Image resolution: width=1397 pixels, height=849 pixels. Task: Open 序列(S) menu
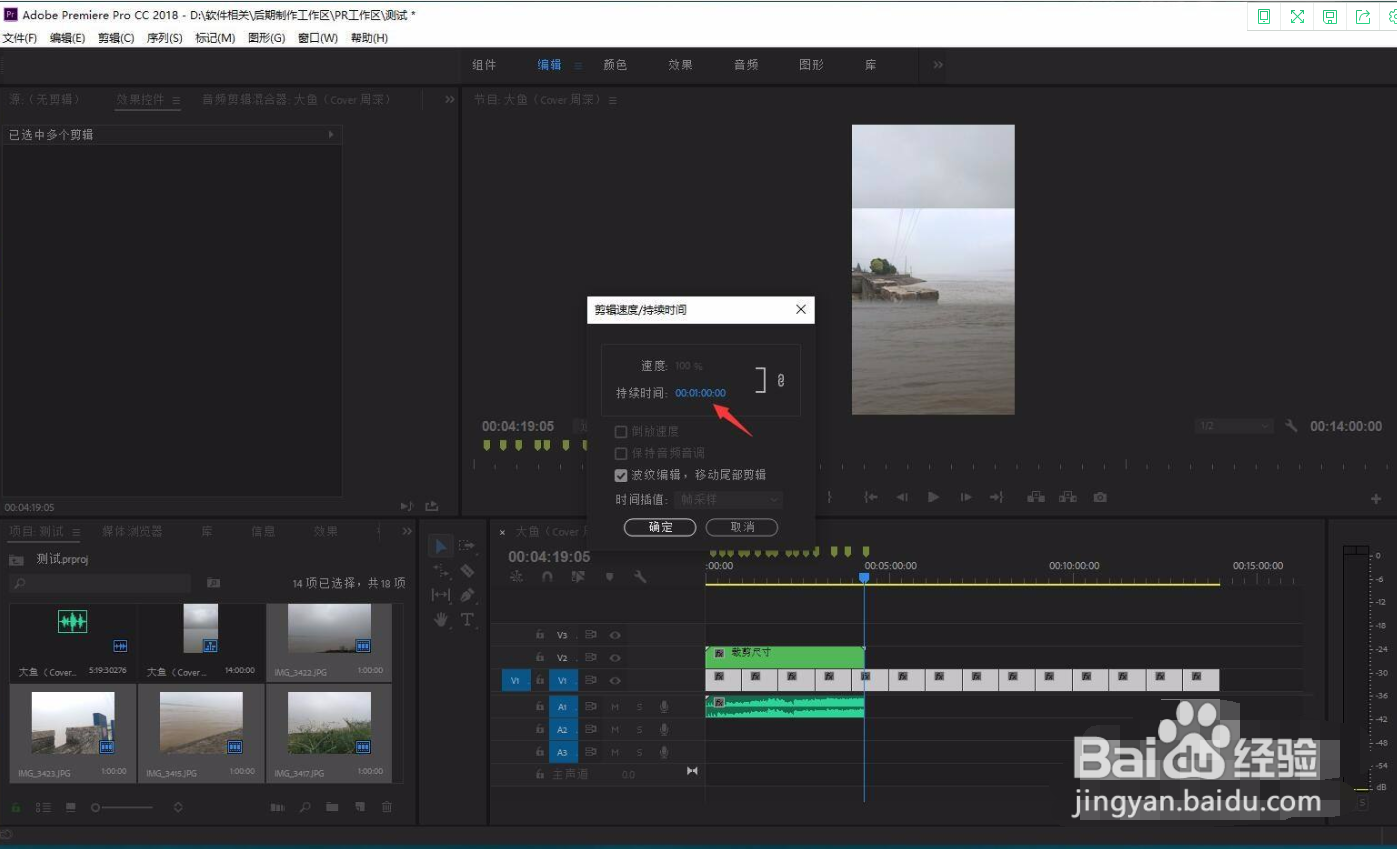click(164, 38)
